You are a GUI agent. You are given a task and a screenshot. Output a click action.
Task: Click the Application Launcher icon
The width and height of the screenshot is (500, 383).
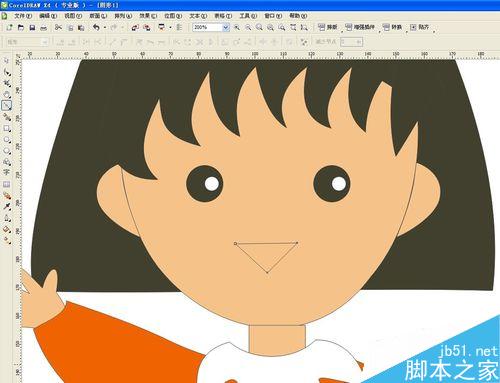[162, 27]
